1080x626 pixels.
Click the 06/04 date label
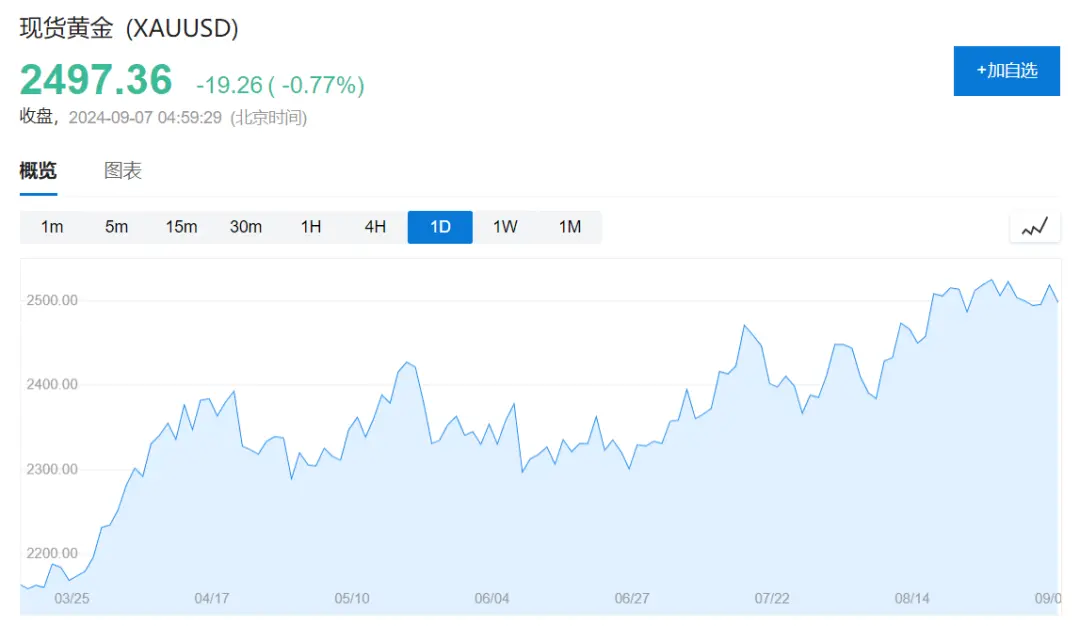click(x=492, y=598)
